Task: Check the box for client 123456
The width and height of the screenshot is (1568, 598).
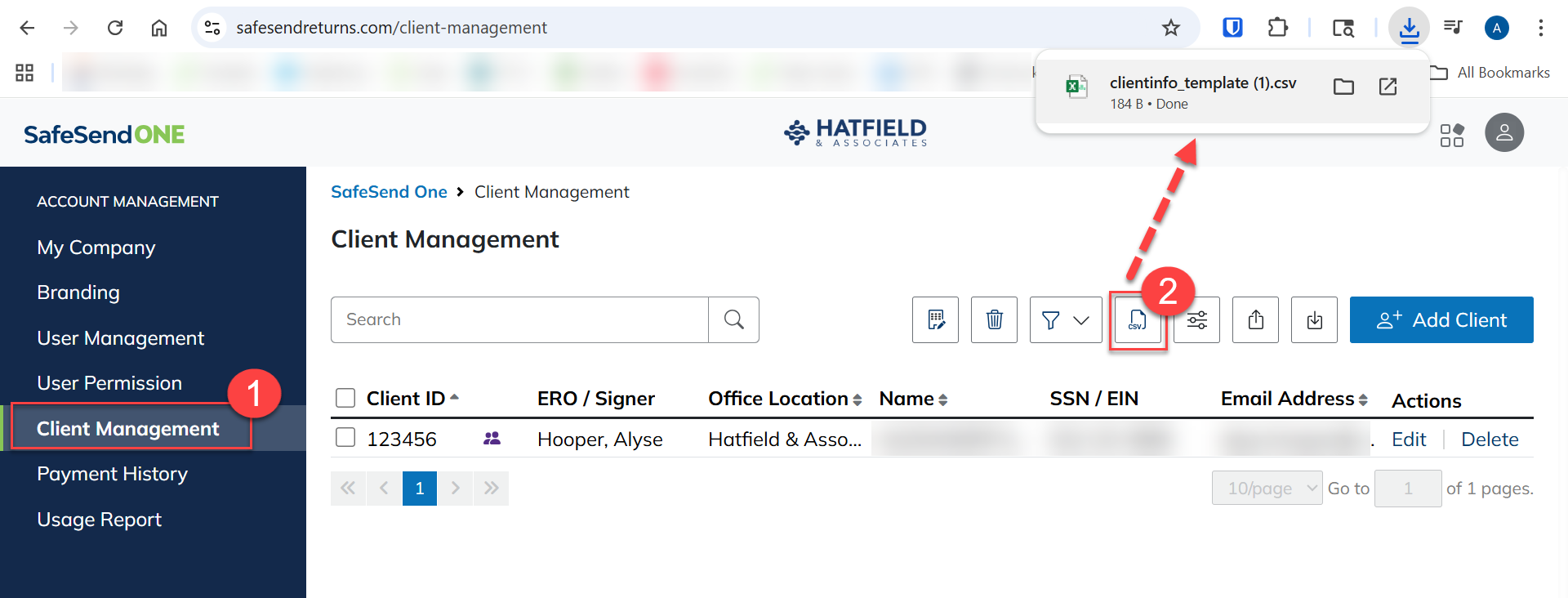Action: click(345, 438)
